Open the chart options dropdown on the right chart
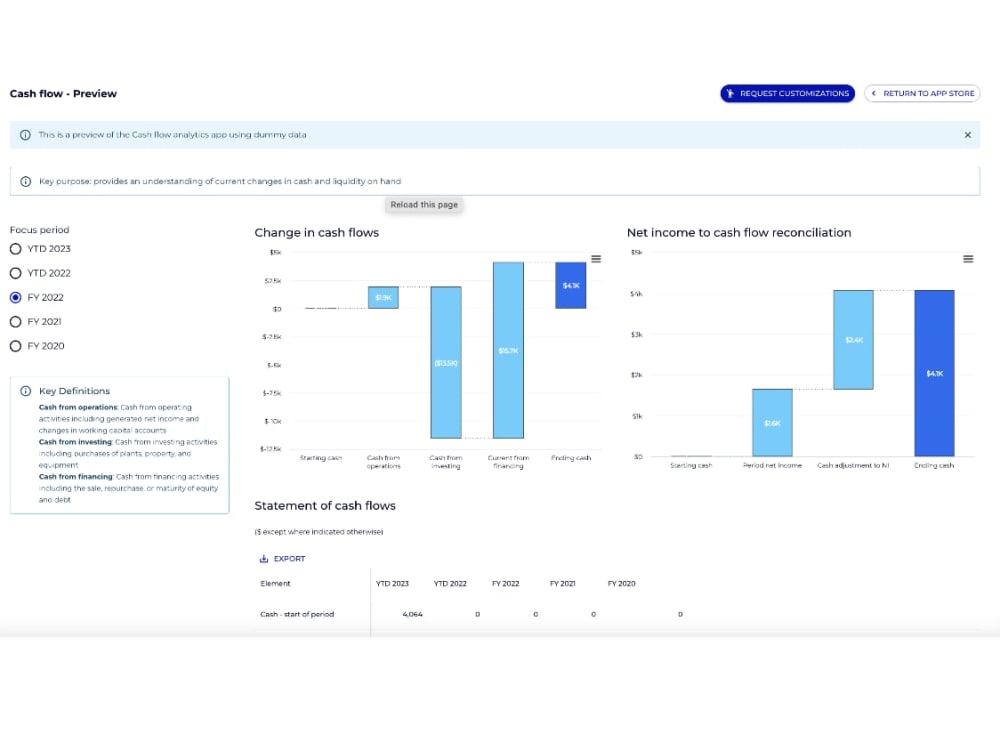The height and width of the screenshot is (750, 1000). (968, 258)
